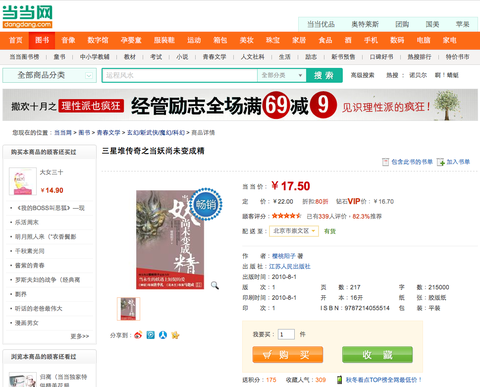Click the 国美 top link
480x387 pixels.
point(432,24)
